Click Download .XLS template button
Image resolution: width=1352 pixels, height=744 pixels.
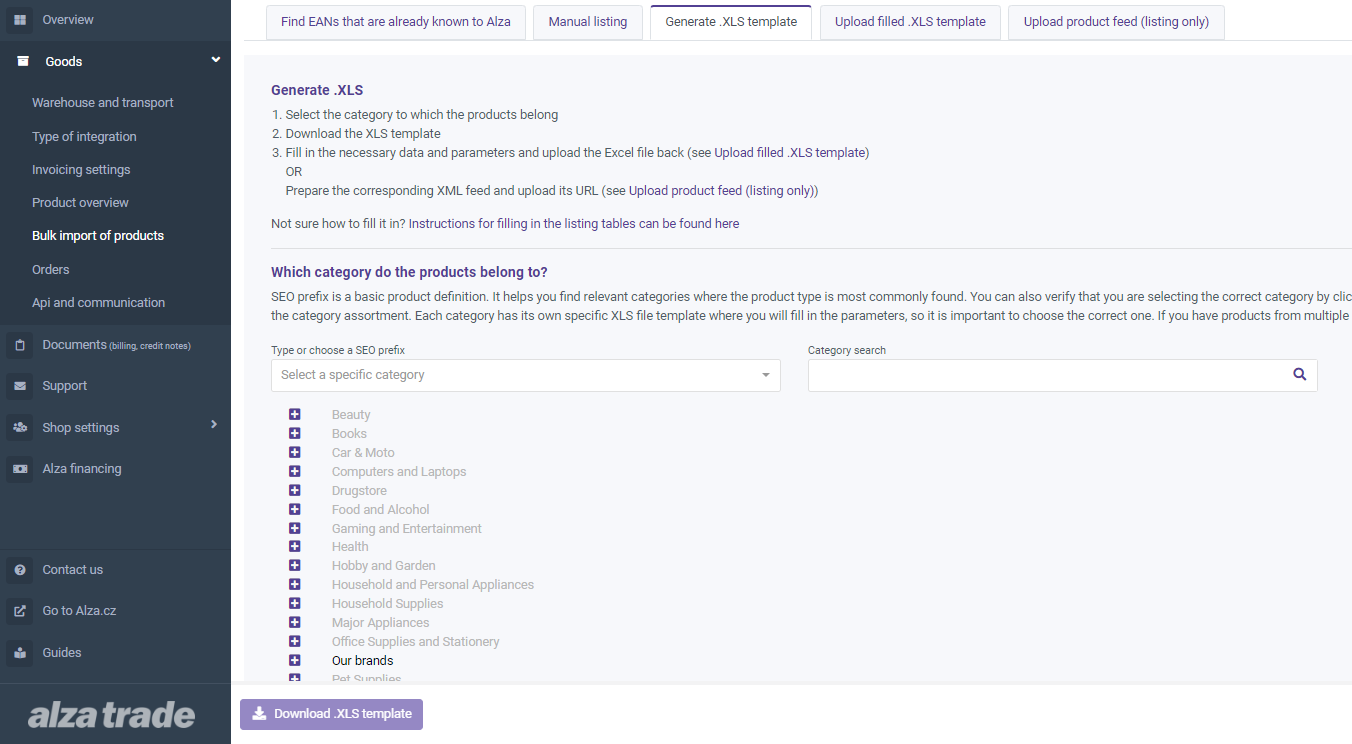coord(331,714)
